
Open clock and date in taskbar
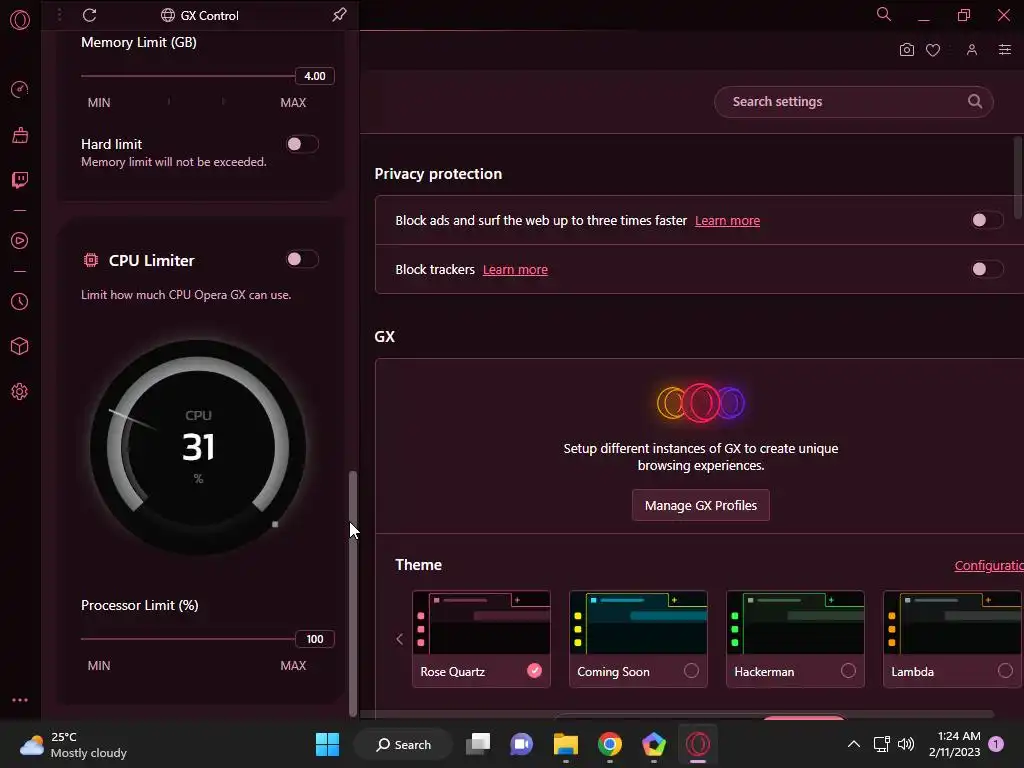(954, 744)
